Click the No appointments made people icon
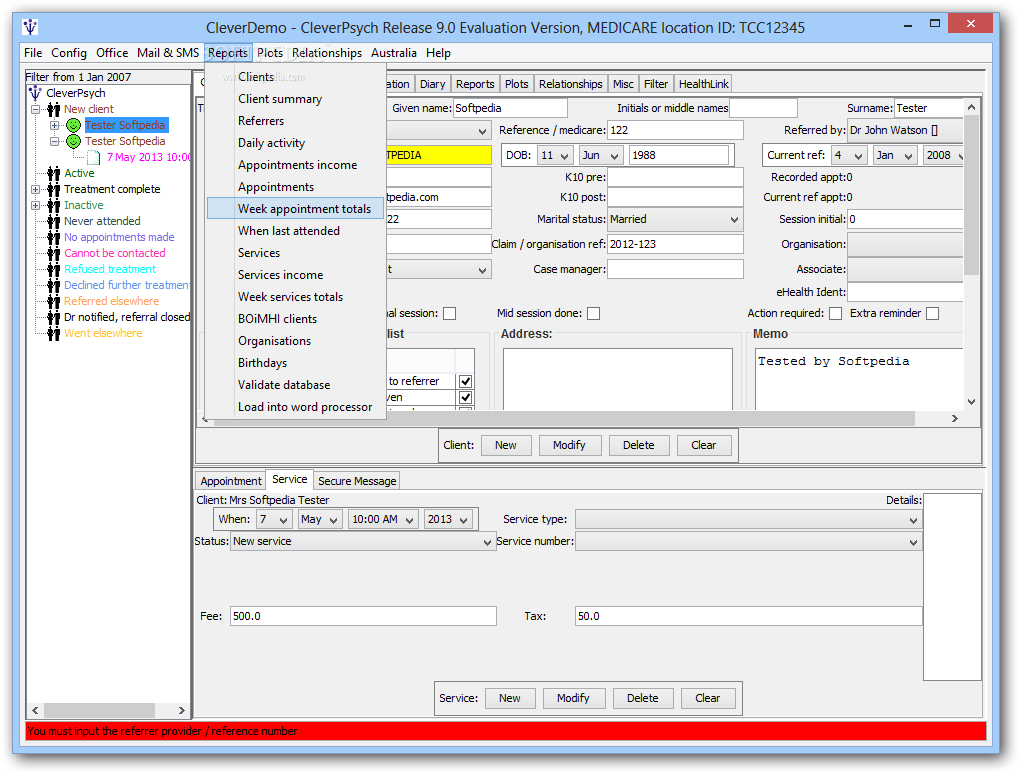This screenshot has width=1020, height=774. (54, 237)
